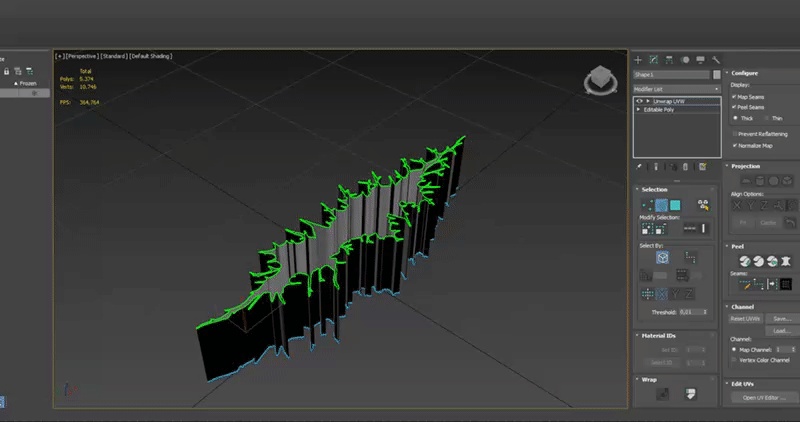Toggle Select By Element XYZ icon

click(703, 205)
